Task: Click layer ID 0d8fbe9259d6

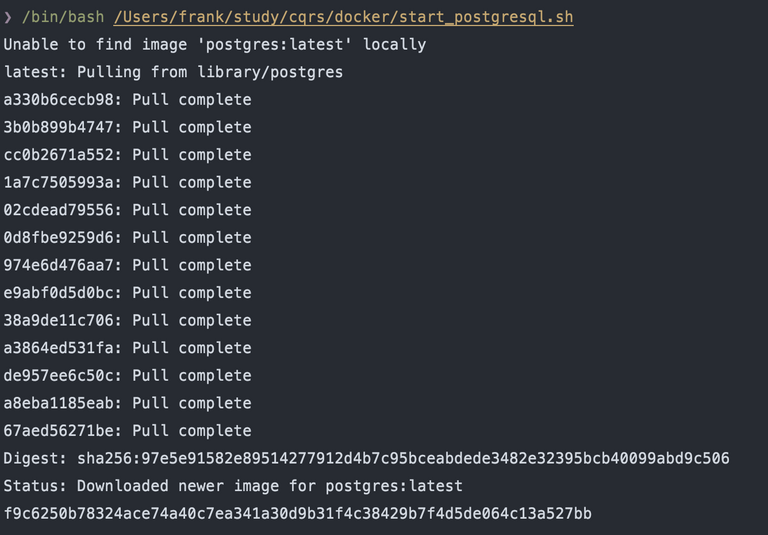Action: point(59,238)
